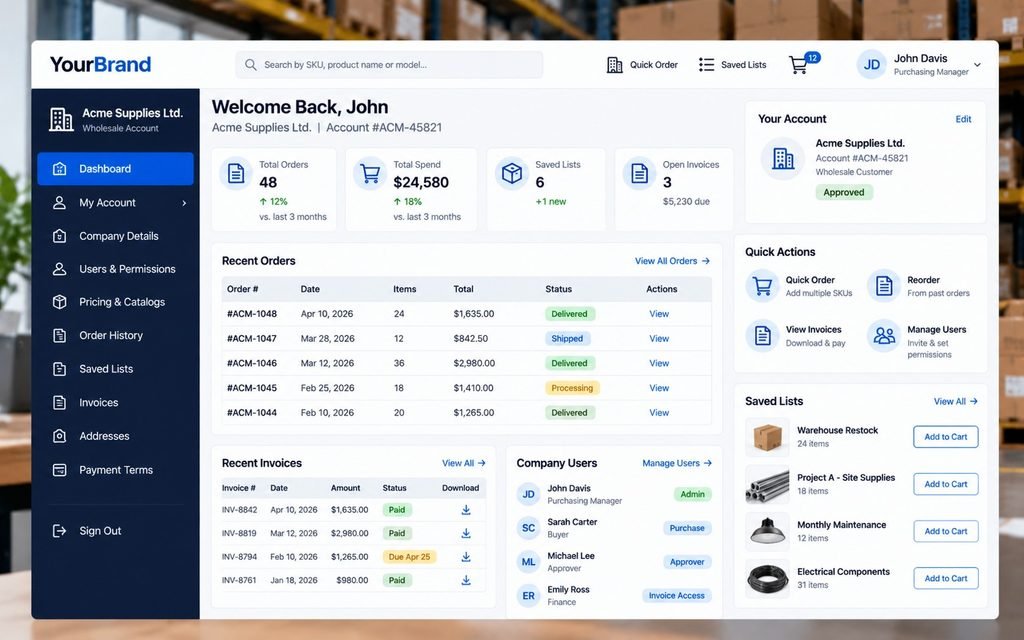Click Michael Lee's ML avatar
Image resolution: width=1024 pixels, height=640 pixels.
point(528,562)
